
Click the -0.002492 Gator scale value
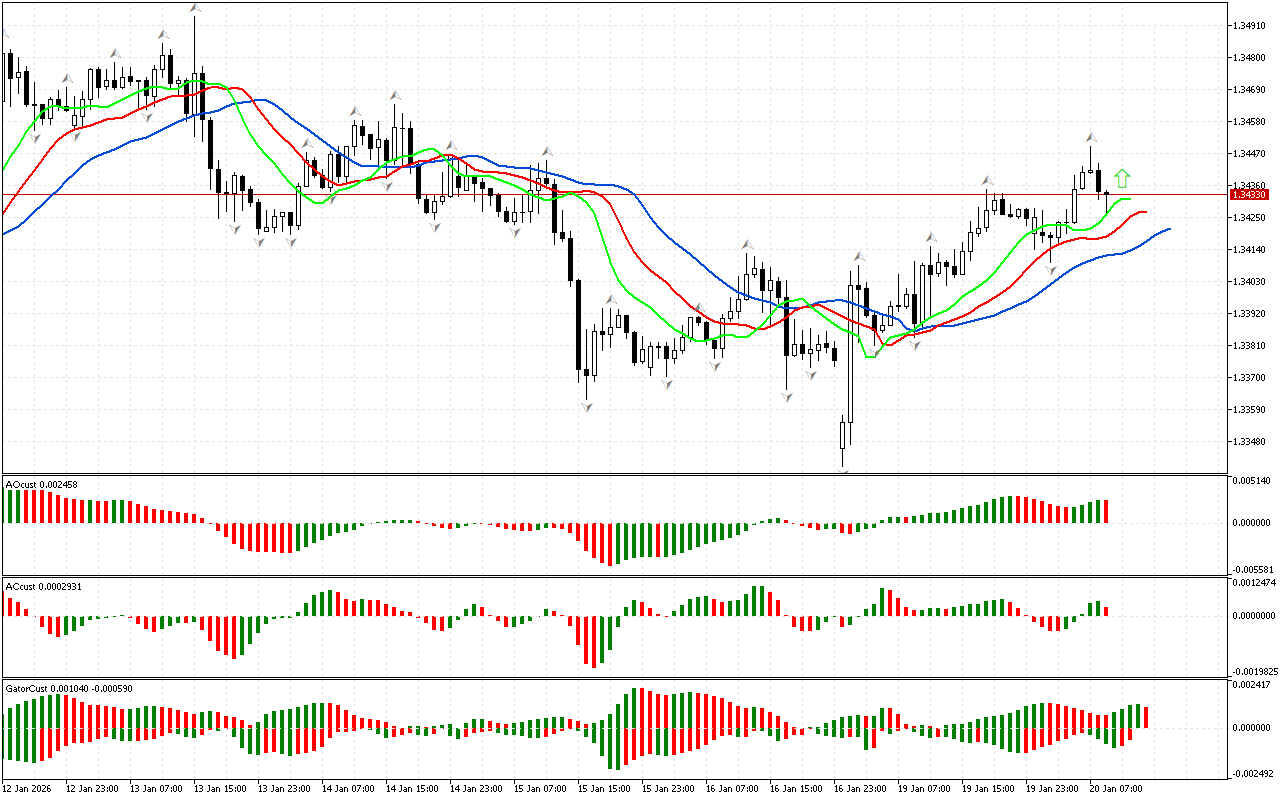(1254, 773)
